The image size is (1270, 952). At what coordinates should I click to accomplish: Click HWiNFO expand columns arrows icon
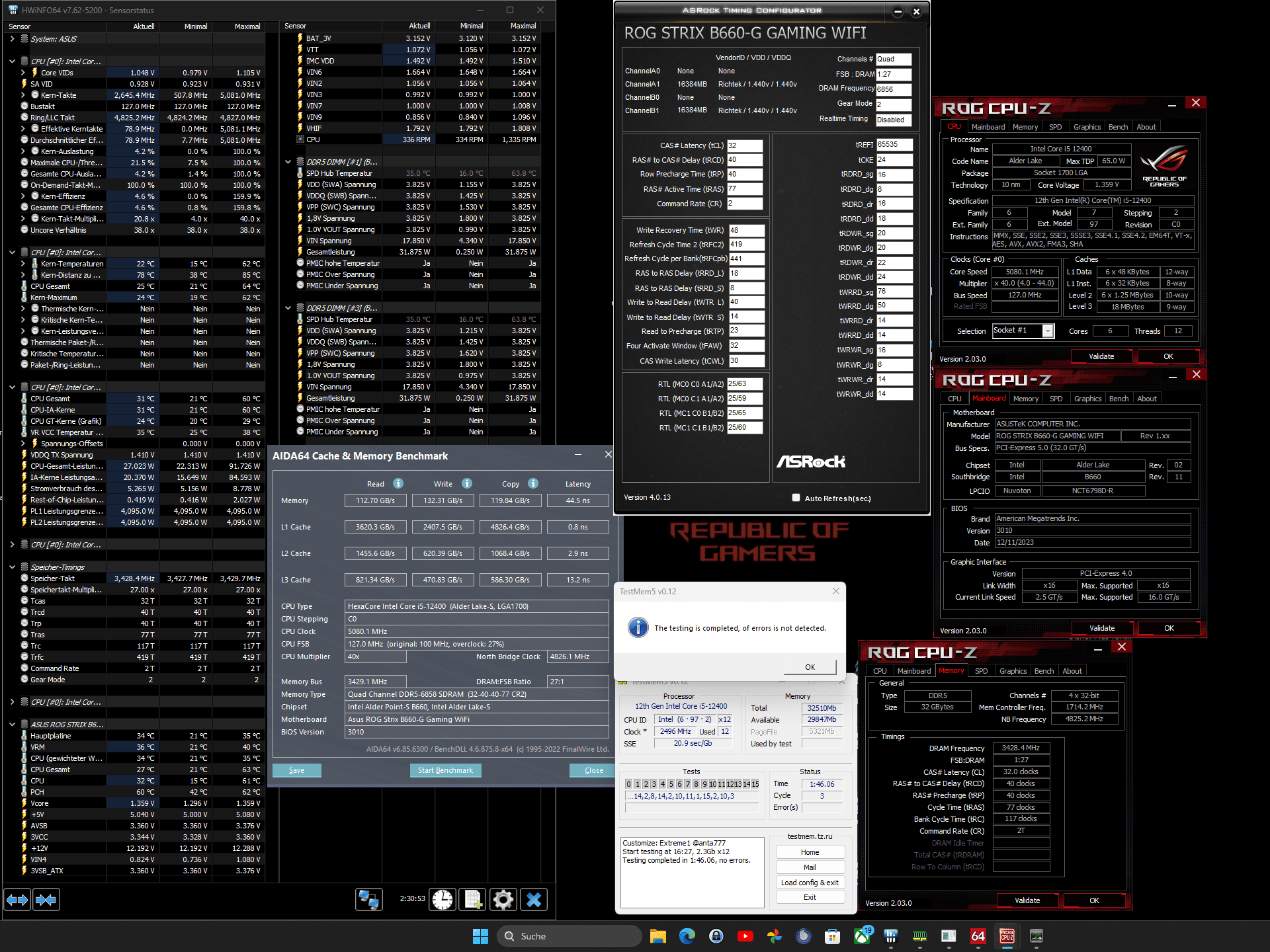(17, 900)
